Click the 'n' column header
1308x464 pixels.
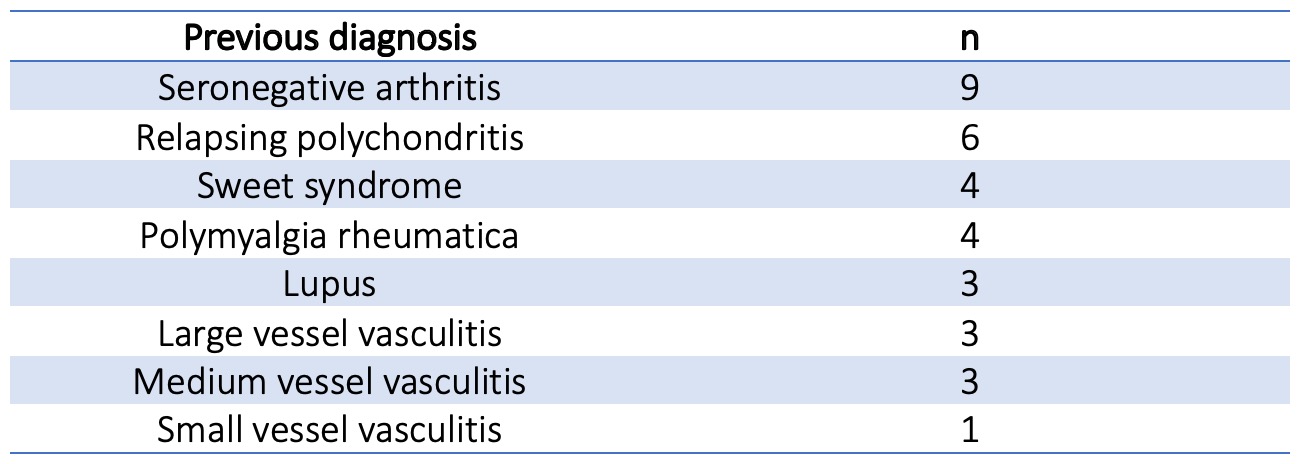(x=967, y=39)
